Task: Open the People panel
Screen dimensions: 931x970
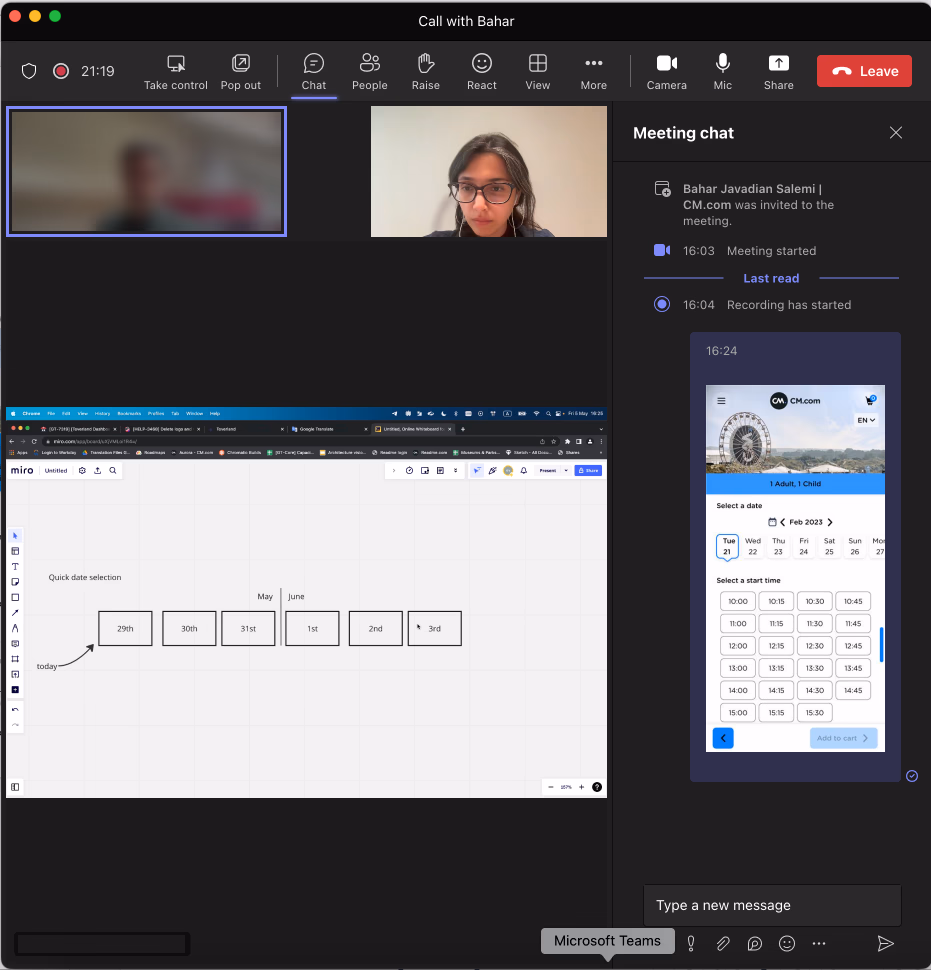Action: [x=369, y=72]
